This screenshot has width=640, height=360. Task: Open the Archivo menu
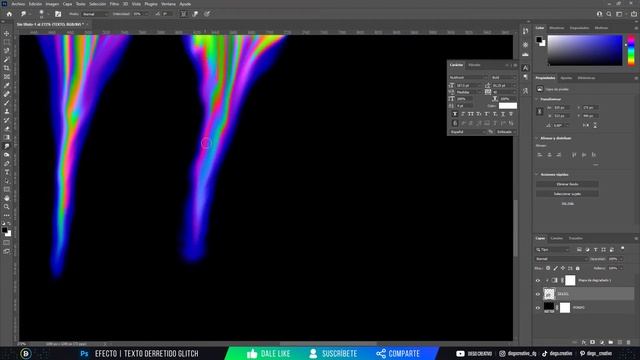click(x=18, y=4)
